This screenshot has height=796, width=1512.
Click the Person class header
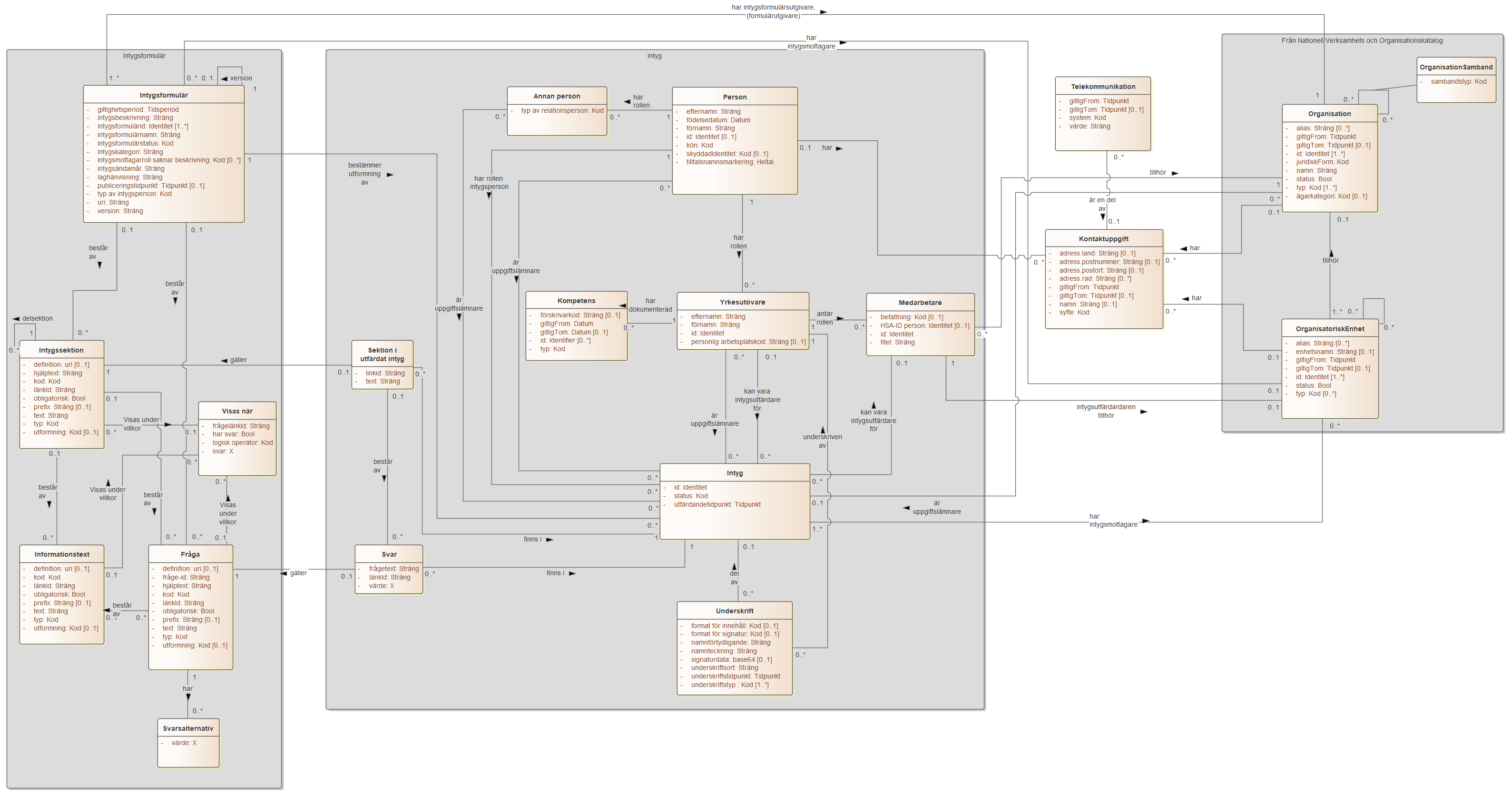click(734, 97)
